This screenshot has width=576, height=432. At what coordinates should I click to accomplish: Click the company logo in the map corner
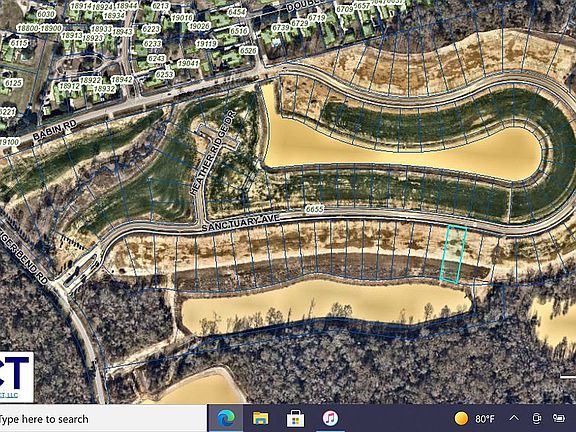click(x=16, y=377)
